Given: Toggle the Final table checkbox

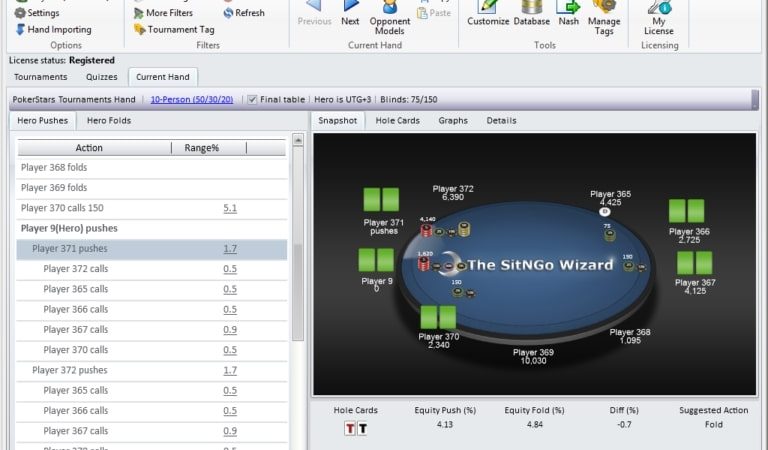Looking at the screenshot, I should coord(252,99).
